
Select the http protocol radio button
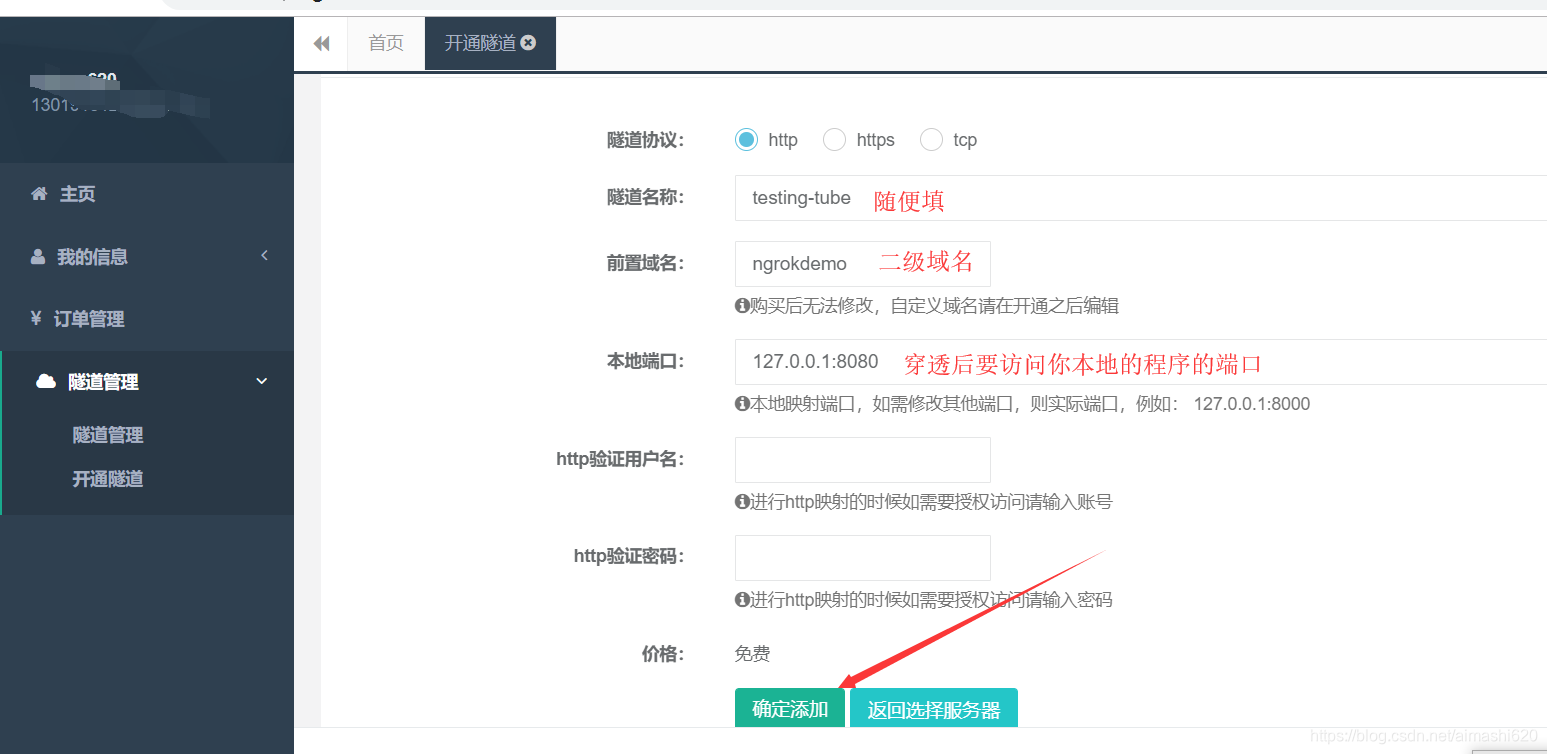coord(746,140)
